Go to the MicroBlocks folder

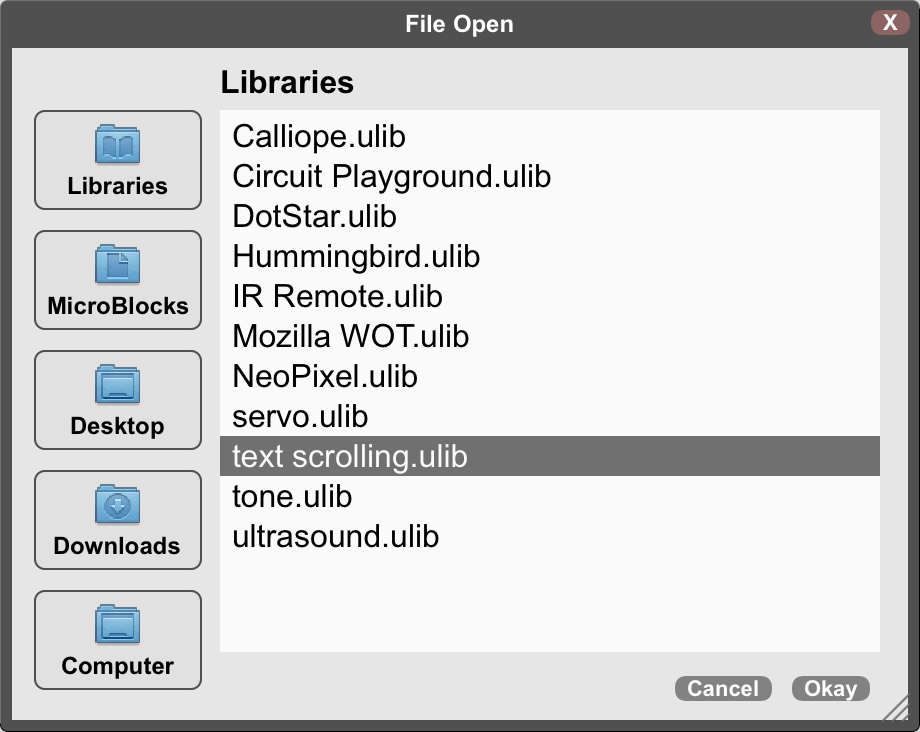[x=118, y=280]
